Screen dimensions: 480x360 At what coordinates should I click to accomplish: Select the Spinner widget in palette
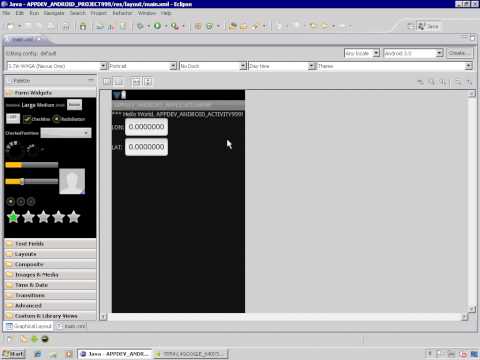[x=66, y=133]
